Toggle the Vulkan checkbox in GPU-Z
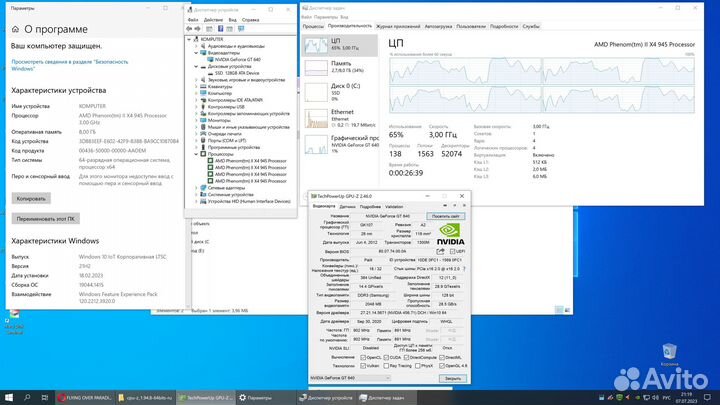 (x=363, y=366)
